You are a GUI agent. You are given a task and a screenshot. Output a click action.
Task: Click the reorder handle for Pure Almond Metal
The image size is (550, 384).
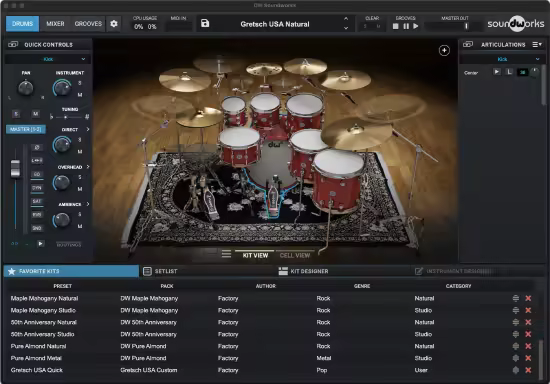pyautogui.click(x=516, y=358)
